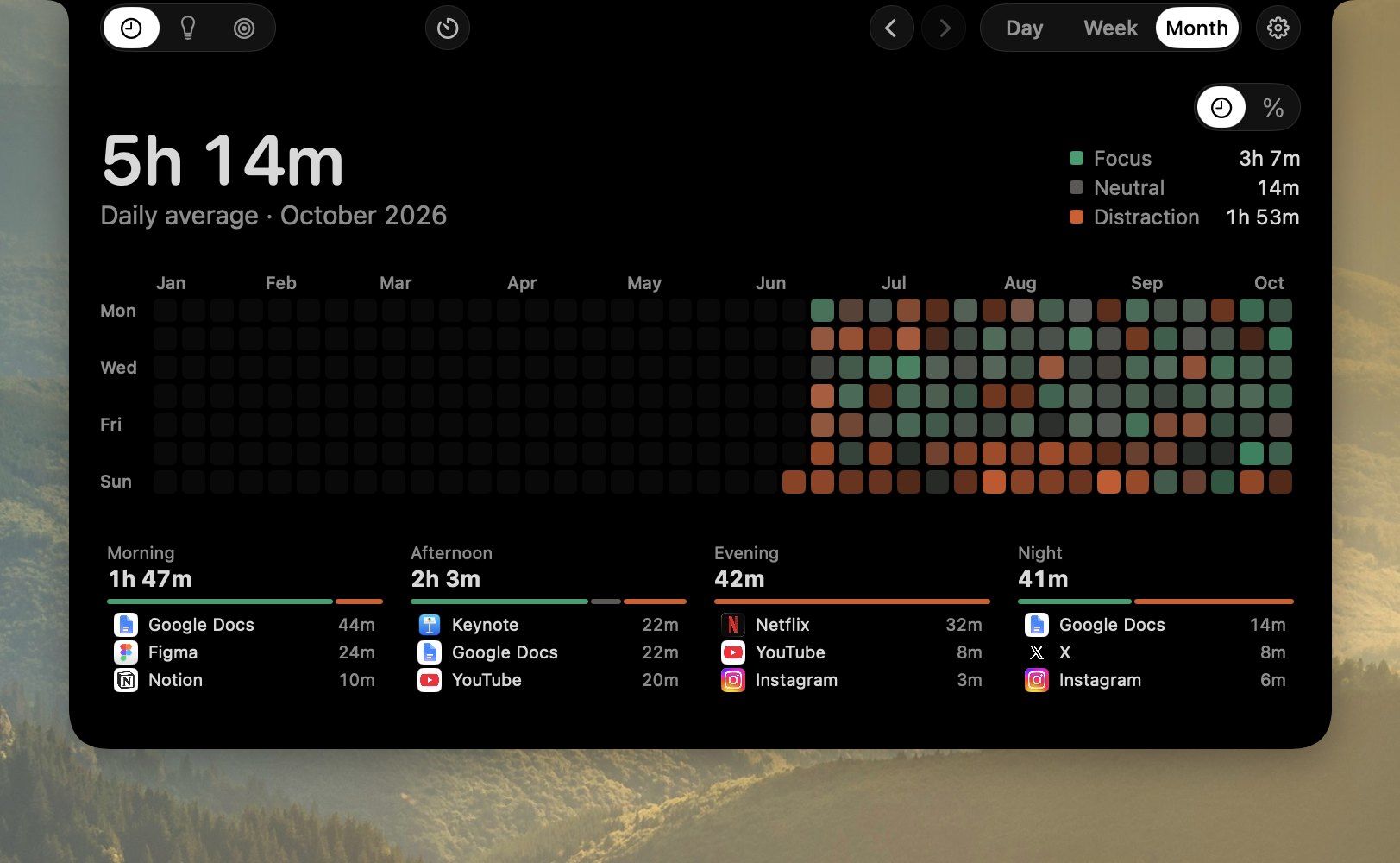Screen dimensions: 1400x863
Task: Click the gray Neutral legend swatch
Action: point(1077,187)
